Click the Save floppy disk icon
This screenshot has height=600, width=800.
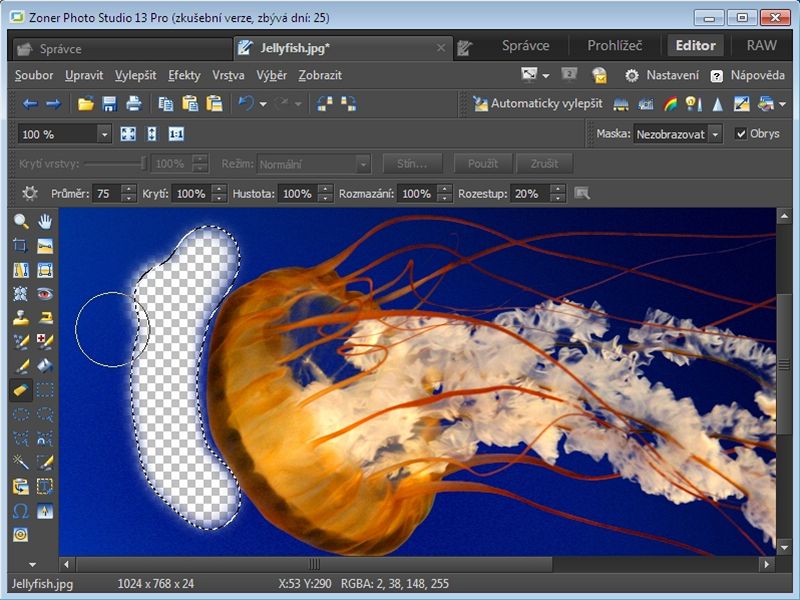(x=109, y=104)
